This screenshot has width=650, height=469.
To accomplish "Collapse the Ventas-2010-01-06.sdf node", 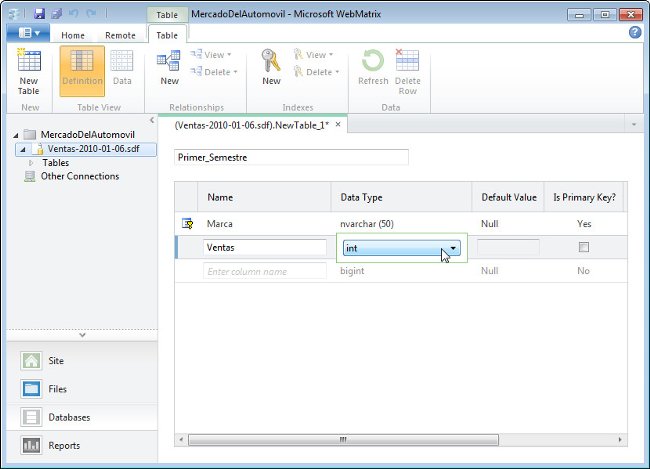I will [23, 149].
